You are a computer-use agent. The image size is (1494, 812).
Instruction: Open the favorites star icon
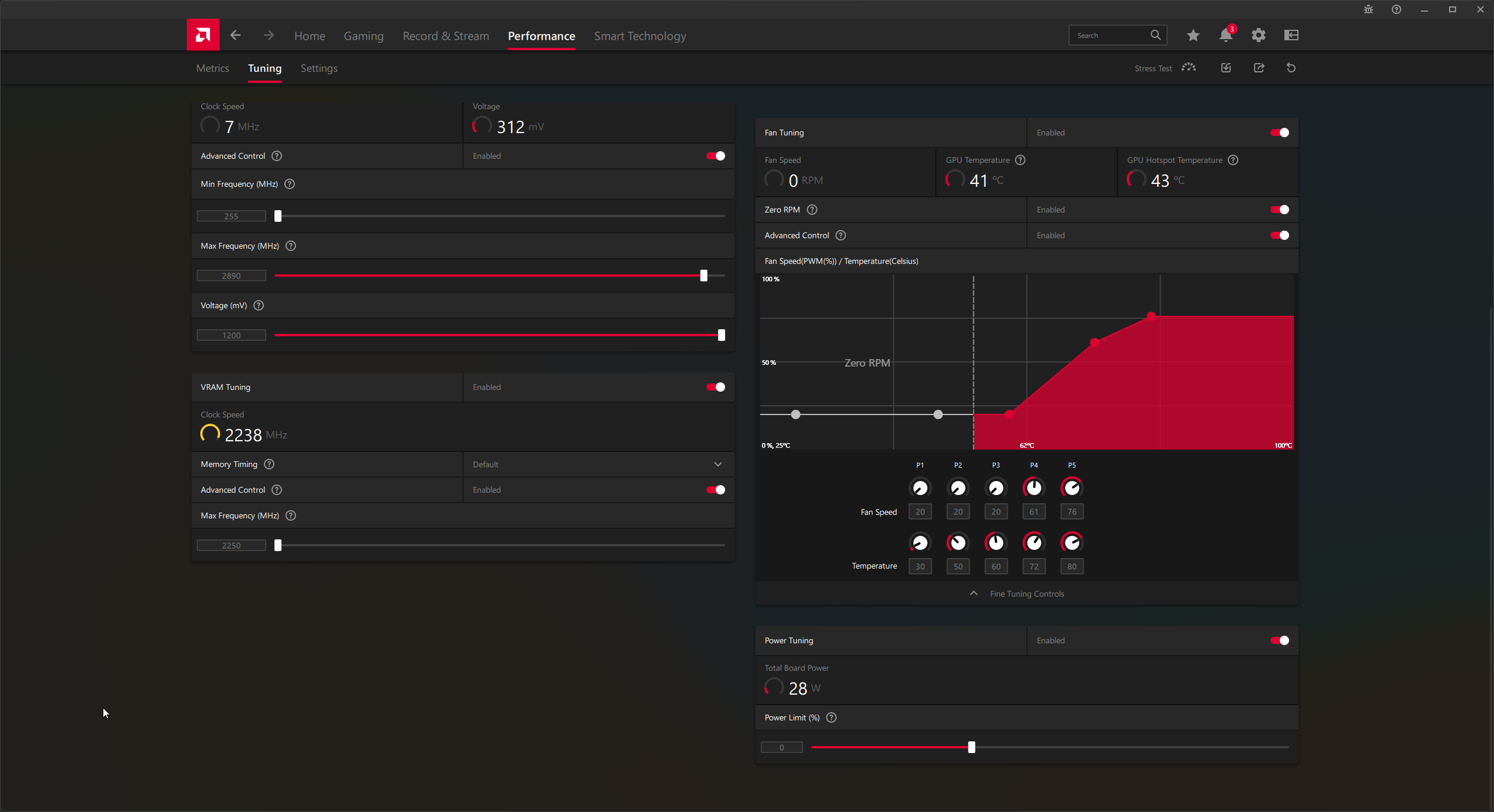[1193, 36]
